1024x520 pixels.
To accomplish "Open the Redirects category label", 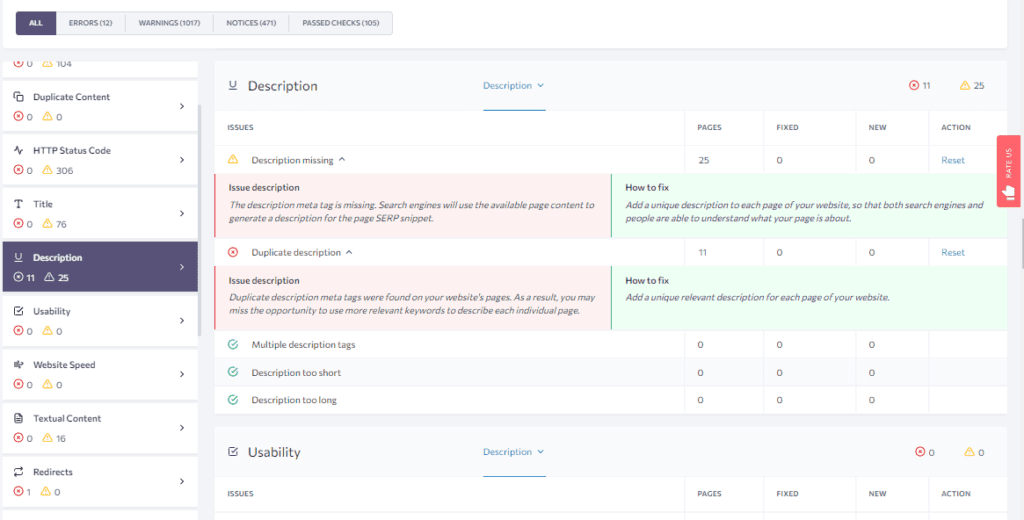I will click(x=53, y=472).
